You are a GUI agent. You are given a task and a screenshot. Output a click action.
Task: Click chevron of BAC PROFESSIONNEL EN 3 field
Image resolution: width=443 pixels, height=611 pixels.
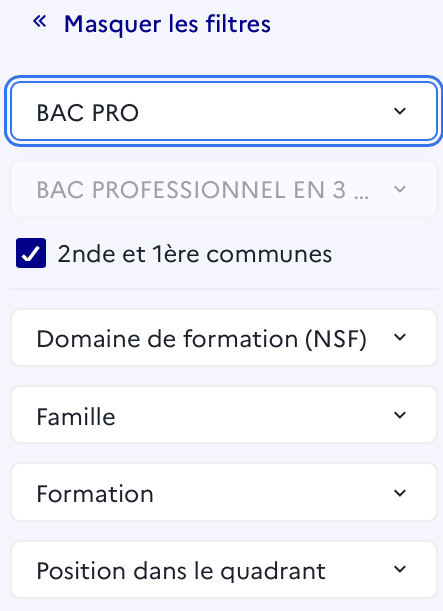coord(400,189)
